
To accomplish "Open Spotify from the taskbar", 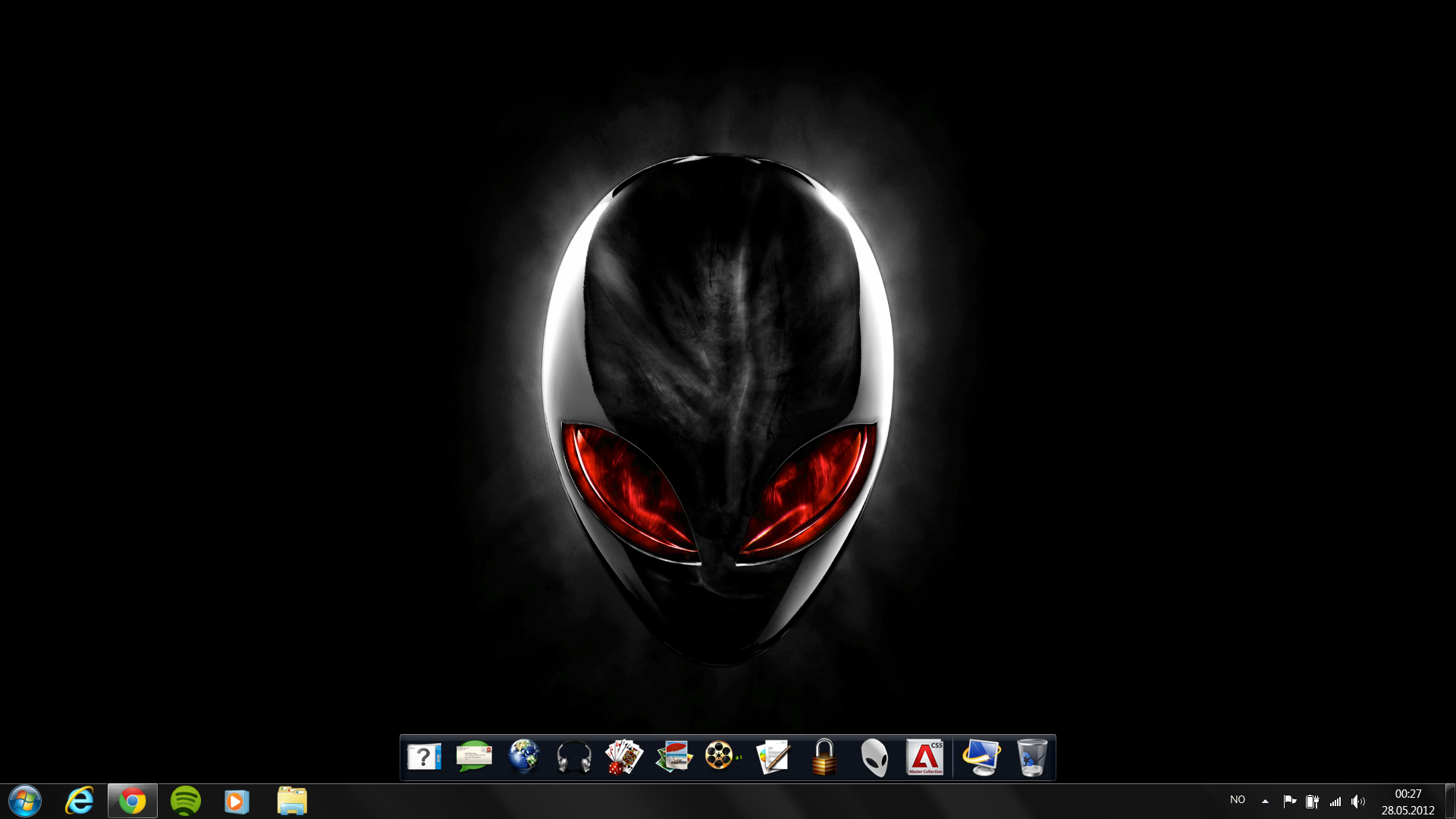I will pyautogui.click(x=186, y=801).
